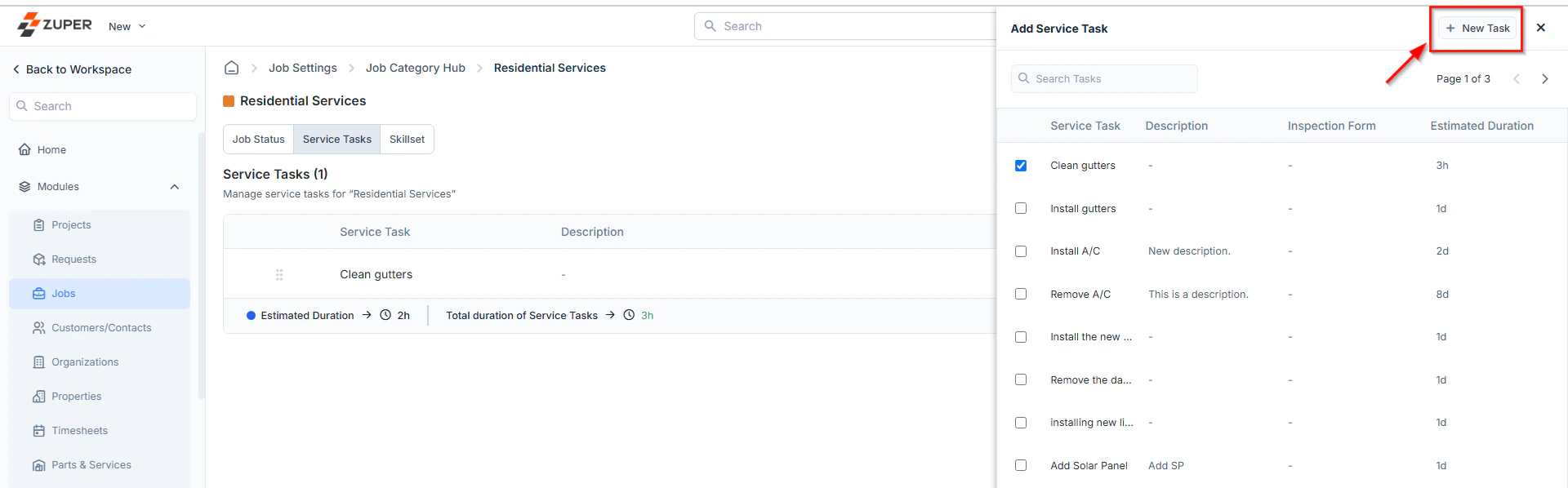The height and width of the screenshot is (488, 1568).
Task: Check the Install A/C checkbox
Action: click(x=1021, y=251)
